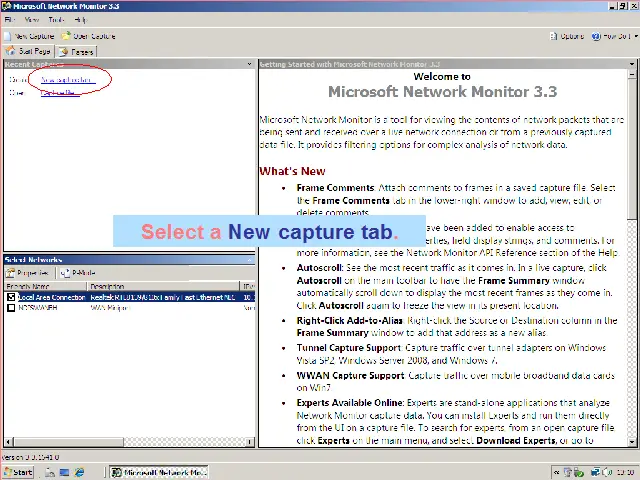This screenshot has height=480, width=640.
Task: Click networks list scroll right arrow
Action: pyautogui.click(x=250, y=442)
